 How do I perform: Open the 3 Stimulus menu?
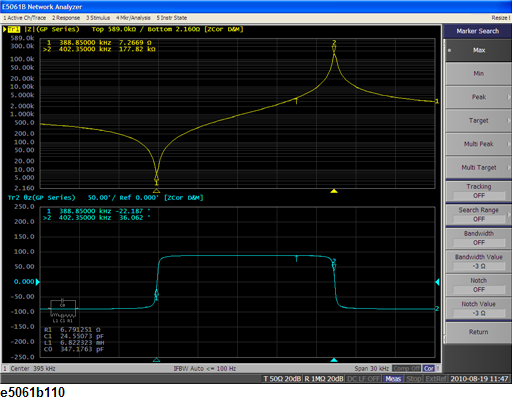click(98, 18)
